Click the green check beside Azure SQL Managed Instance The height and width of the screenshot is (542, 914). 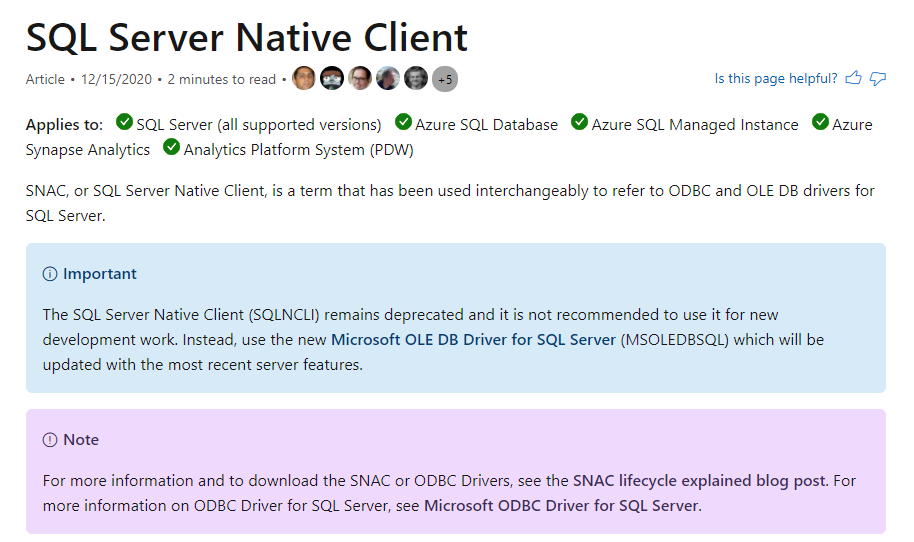pos(579,122)
